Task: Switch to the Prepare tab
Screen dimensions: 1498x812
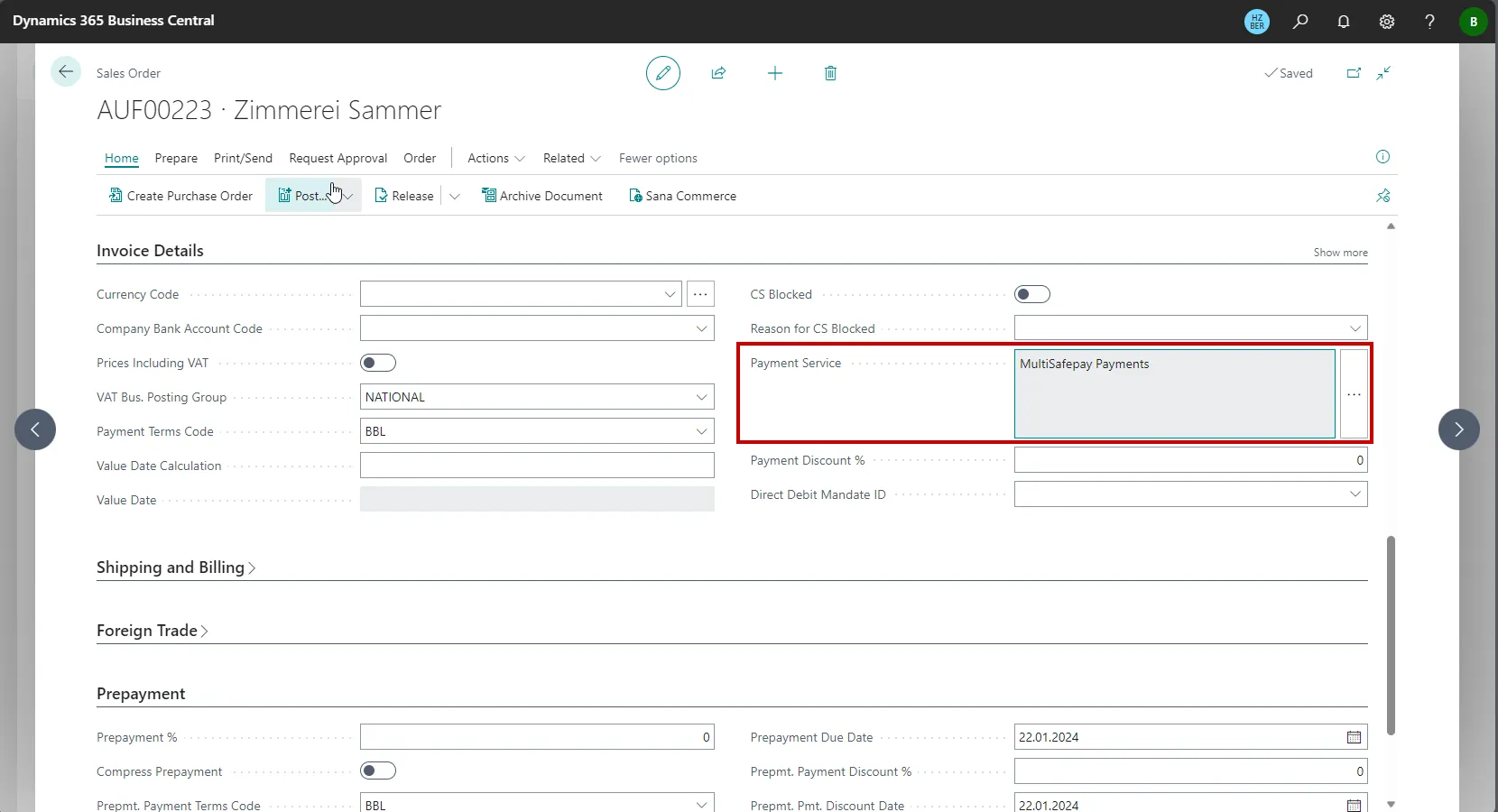Action: [x=176, y=158]
